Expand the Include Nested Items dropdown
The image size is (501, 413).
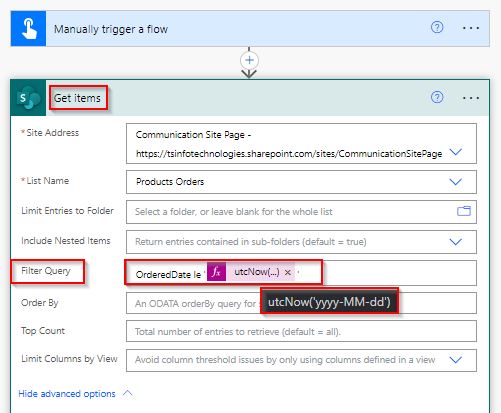coord(456,242)
